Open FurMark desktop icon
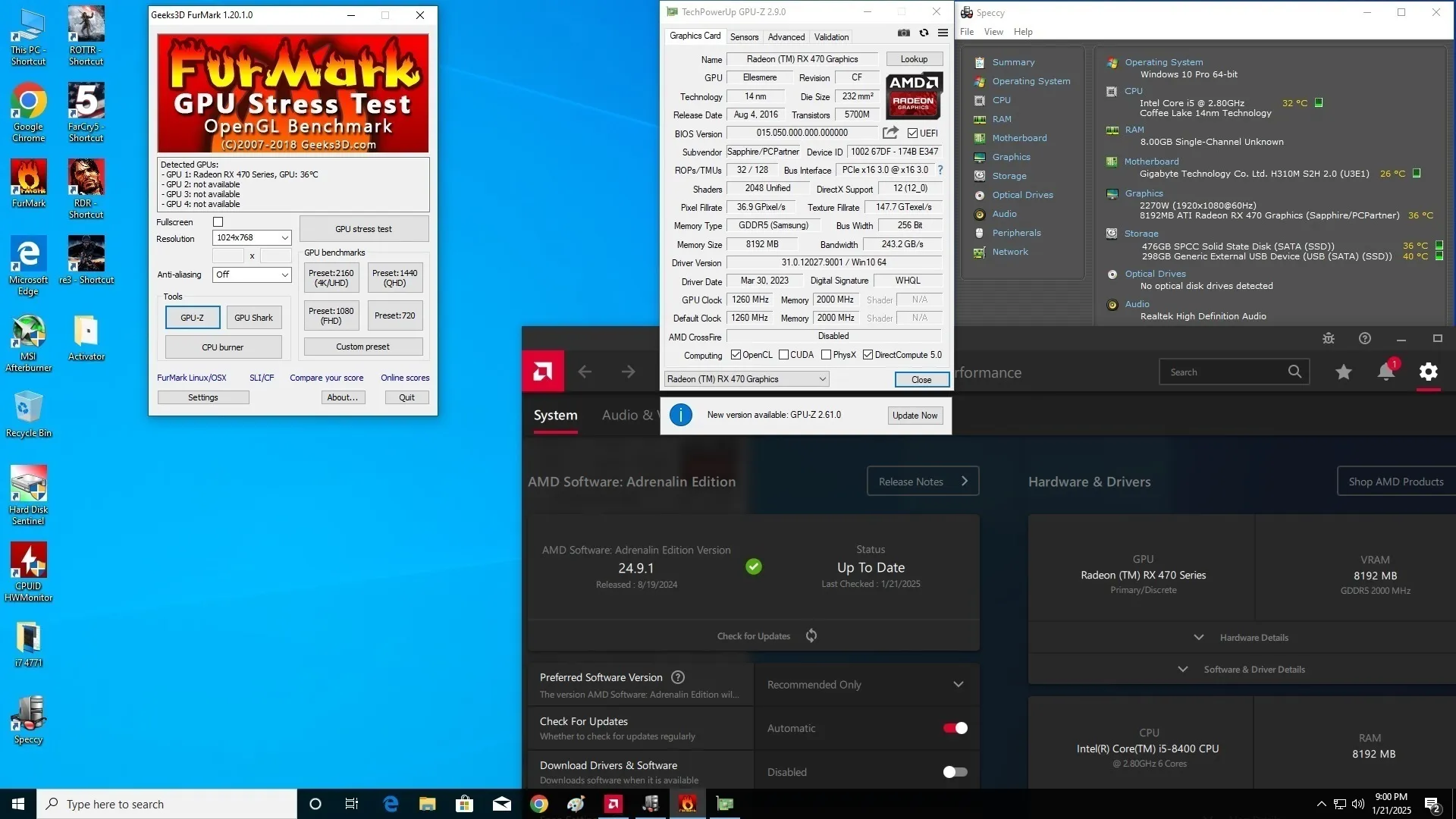 tap(29, 184)
